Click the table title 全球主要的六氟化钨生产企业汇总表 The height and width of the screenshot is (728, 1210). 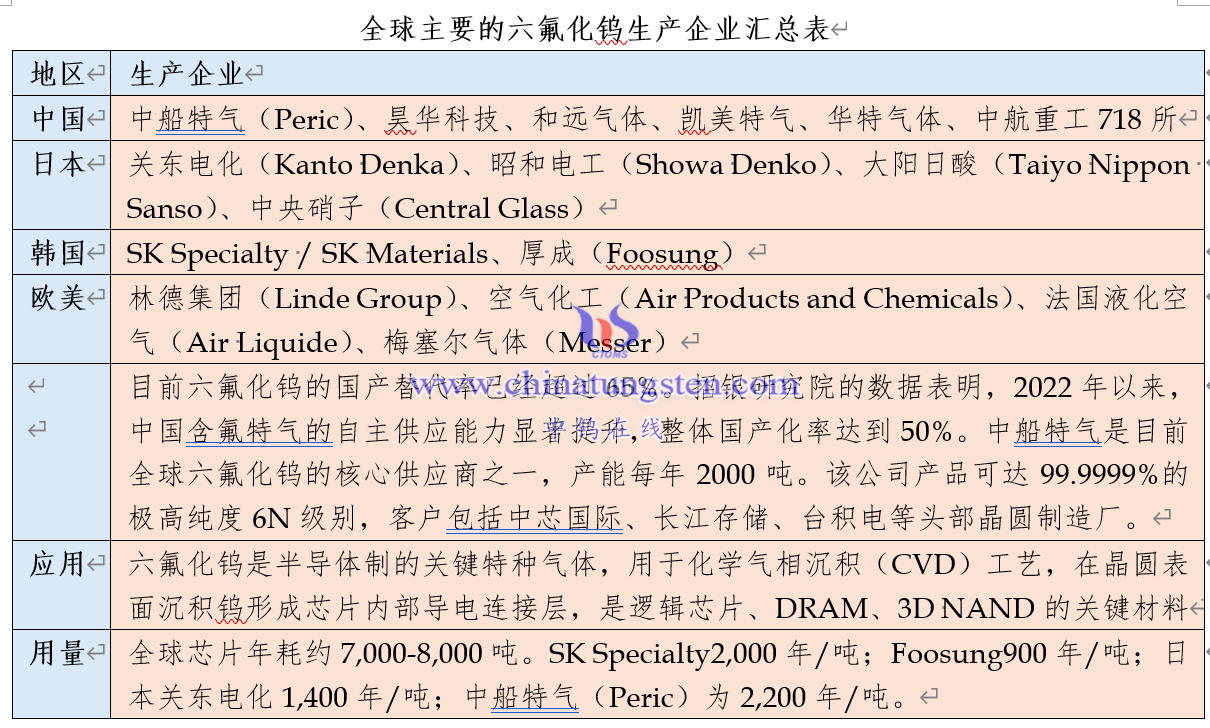point(595,29)
